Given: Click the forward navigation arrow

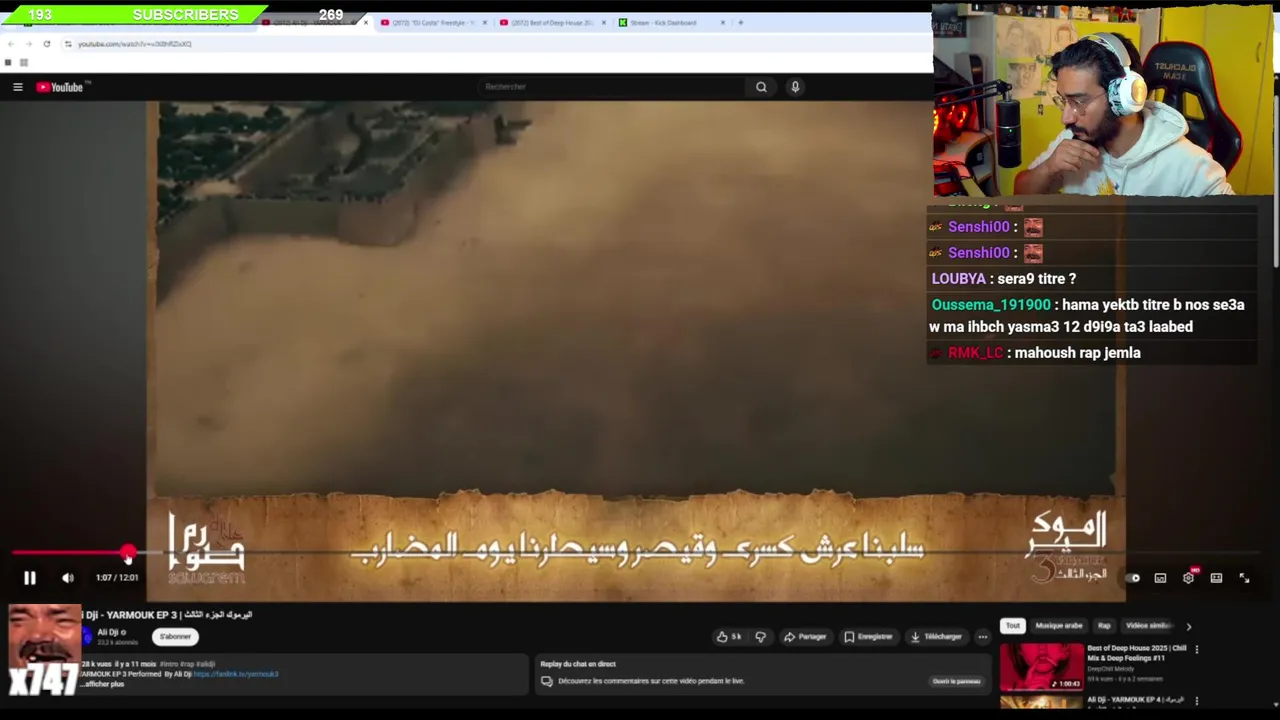Looking at the screenshot, I should click(x=28, y=44).
